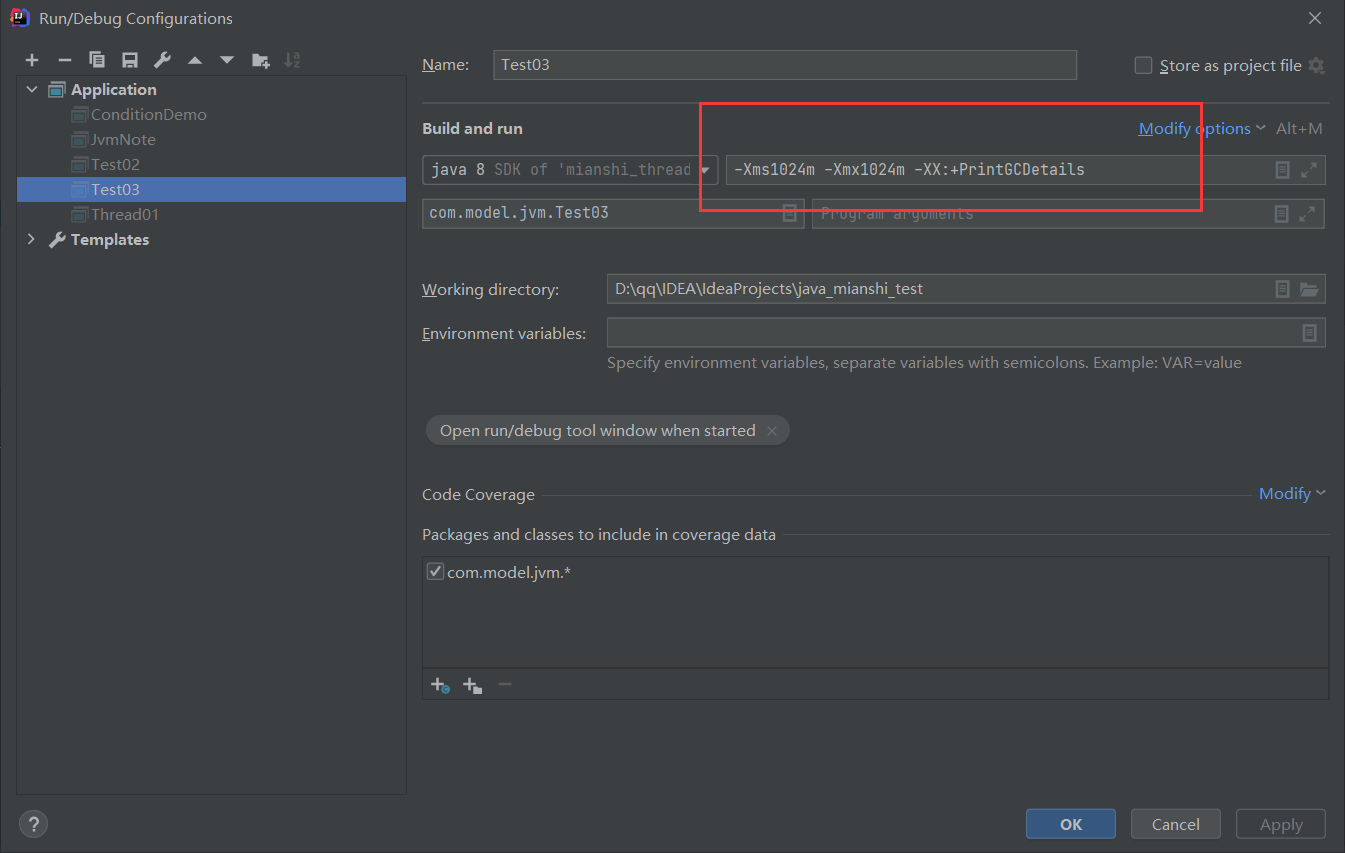
Task: Close the Run/Debug Configurations window
Action: point(1315,18)
